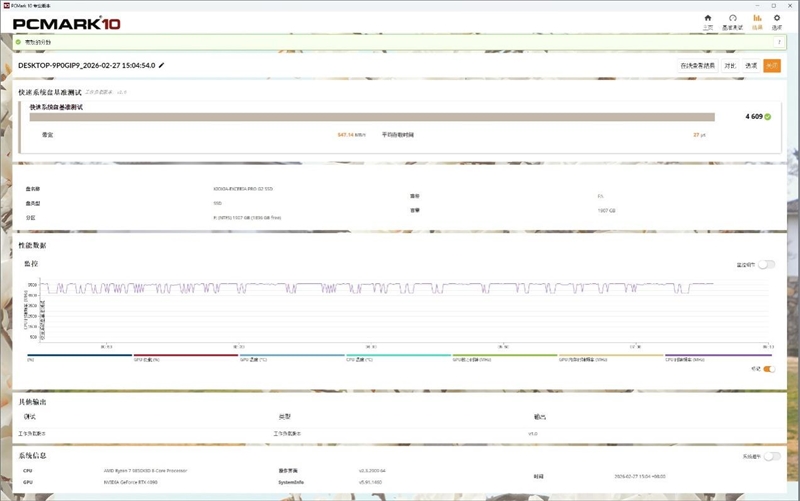Click the question mark in the green banner
This screenshot has height=501, width=800.
779,42
